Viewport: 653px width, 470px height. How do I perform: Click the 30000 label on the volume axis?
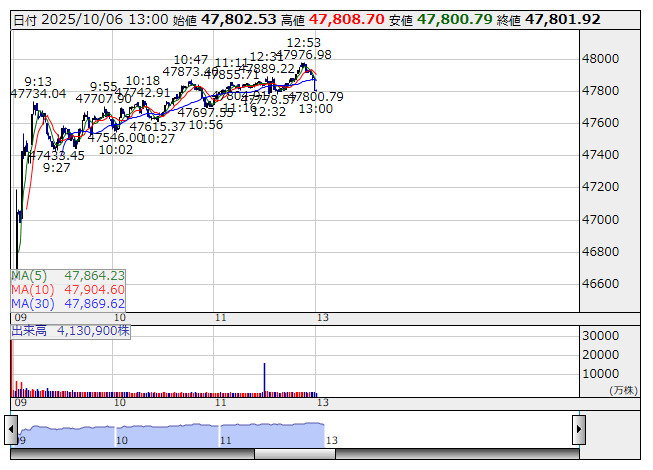(x=604, y=336)
